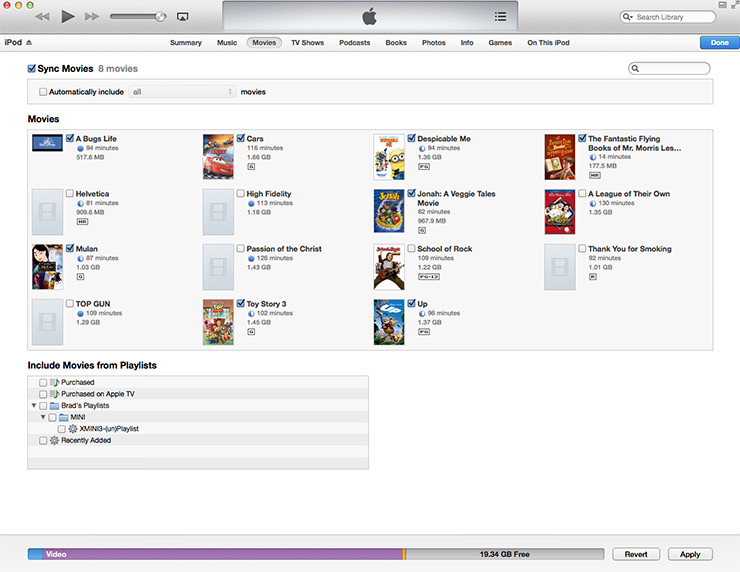Click the Rewind previous track button
The width and height of the screenshot is (740, 572).
click(42, 17)
